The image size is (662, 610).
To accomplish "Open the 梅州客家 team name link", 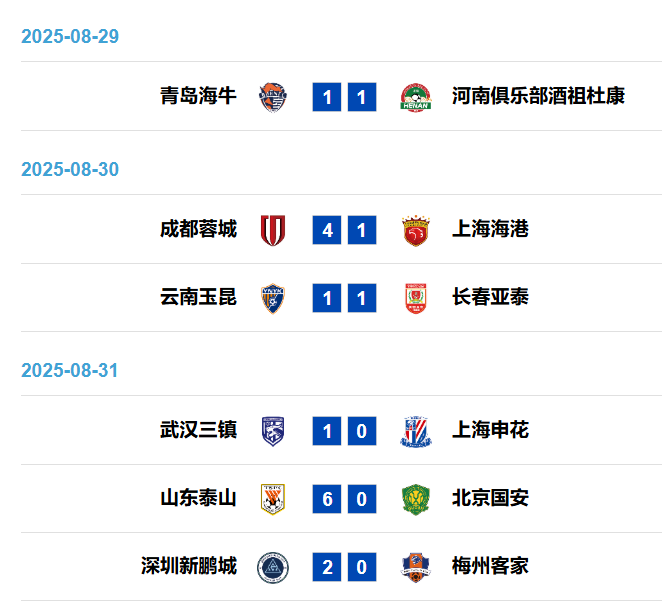I will click(x=490, y=566).
